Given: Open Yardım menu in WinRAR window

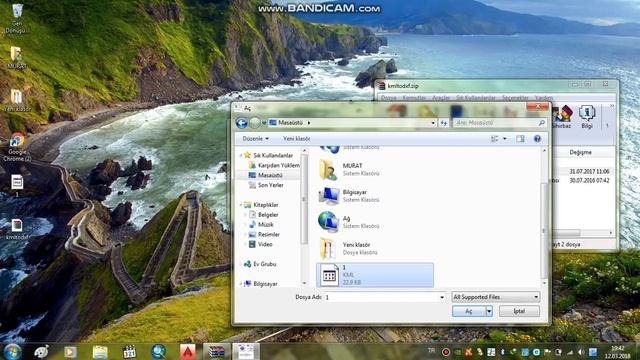Looking at the screenshot, I should 544,98.
